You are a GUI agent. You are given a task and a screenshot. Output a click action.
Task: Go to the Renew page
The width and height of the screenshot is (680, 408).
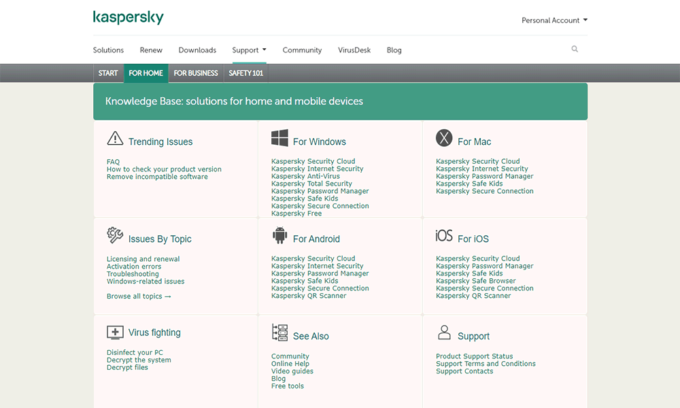click(x=151, y=50)
